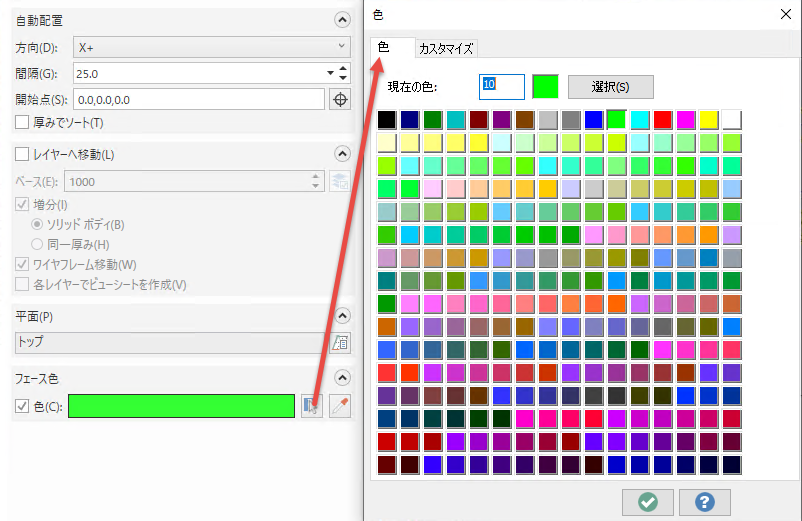The image size is (802, 521).
Task: Pick the yellow swatch in the top row
Action: pyautogui.click(x=709, y=120)
